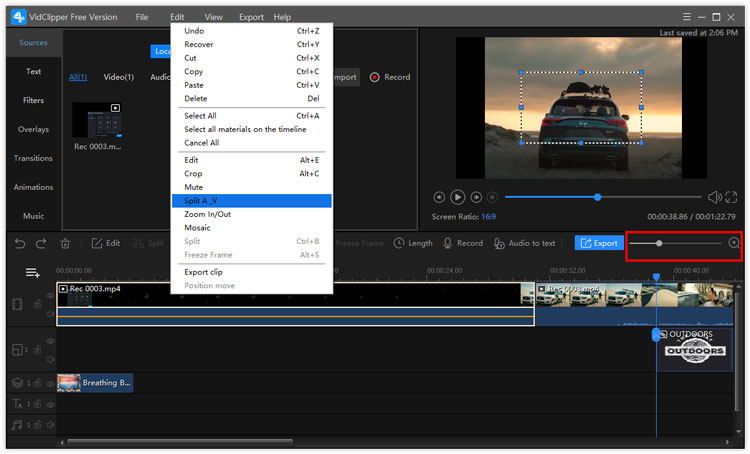Click the Audio to text toolbar button
This screenshot has height=454, width=750.
coord(524,244)
